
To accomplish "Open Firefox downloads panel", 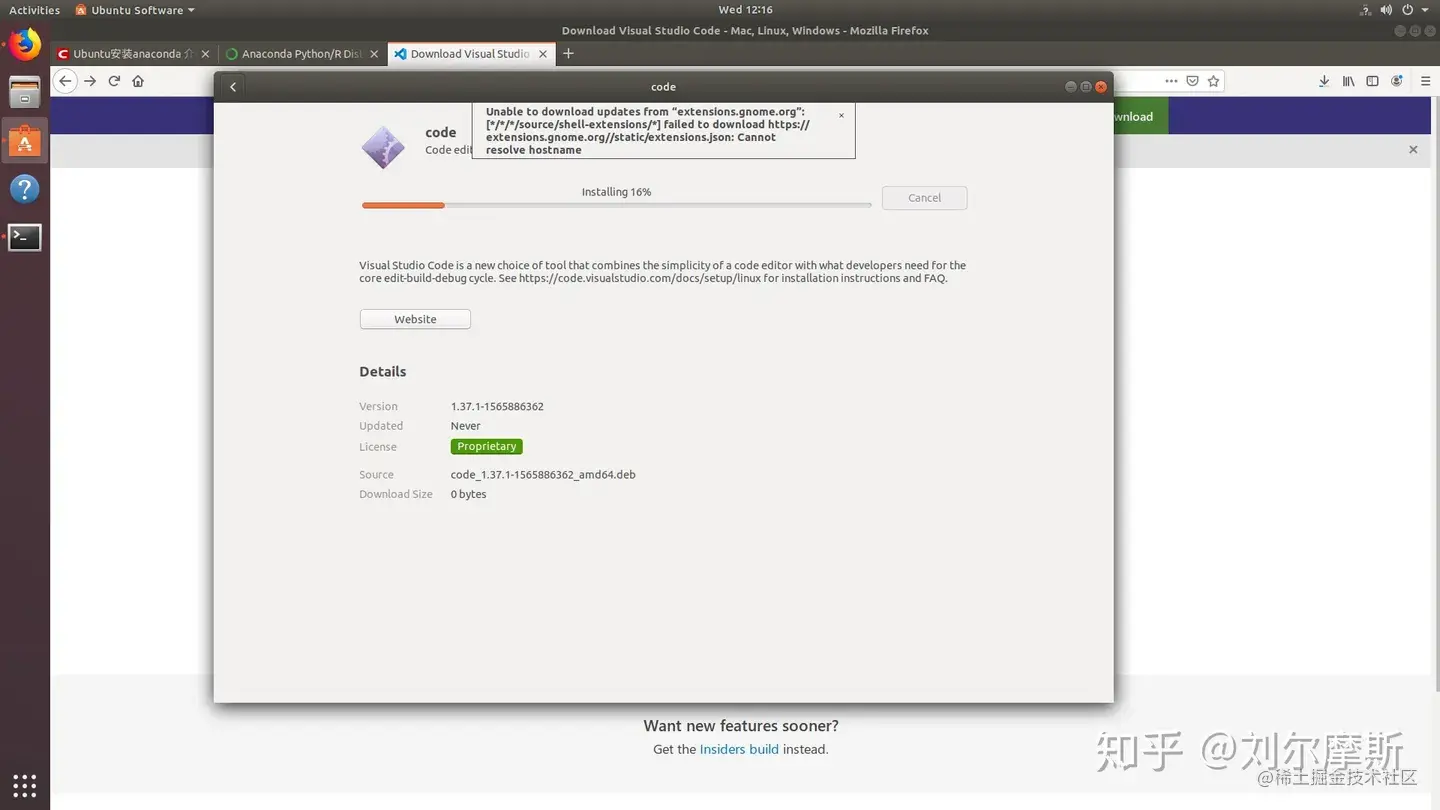I will 1324,81.
